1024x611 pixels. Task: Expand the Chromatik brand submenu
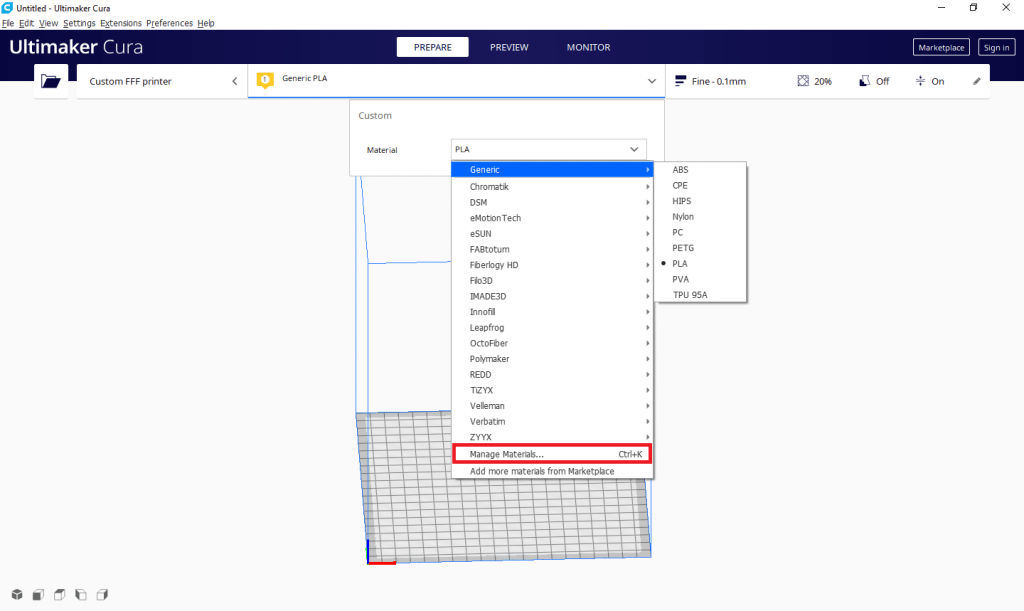click(552, 187)
